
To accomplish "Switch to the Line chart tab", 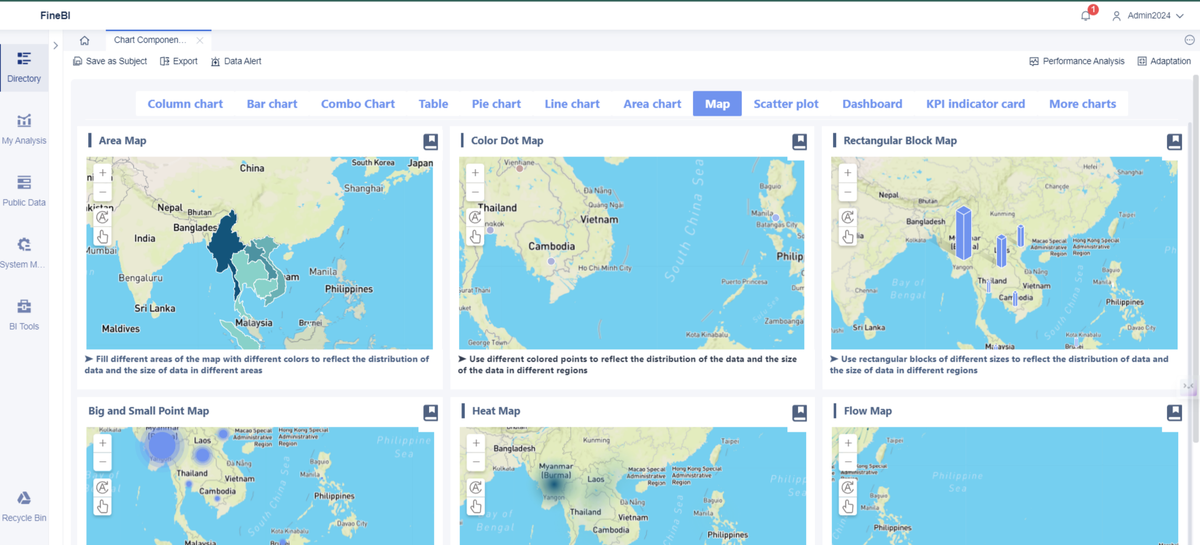I will (572, 104).
